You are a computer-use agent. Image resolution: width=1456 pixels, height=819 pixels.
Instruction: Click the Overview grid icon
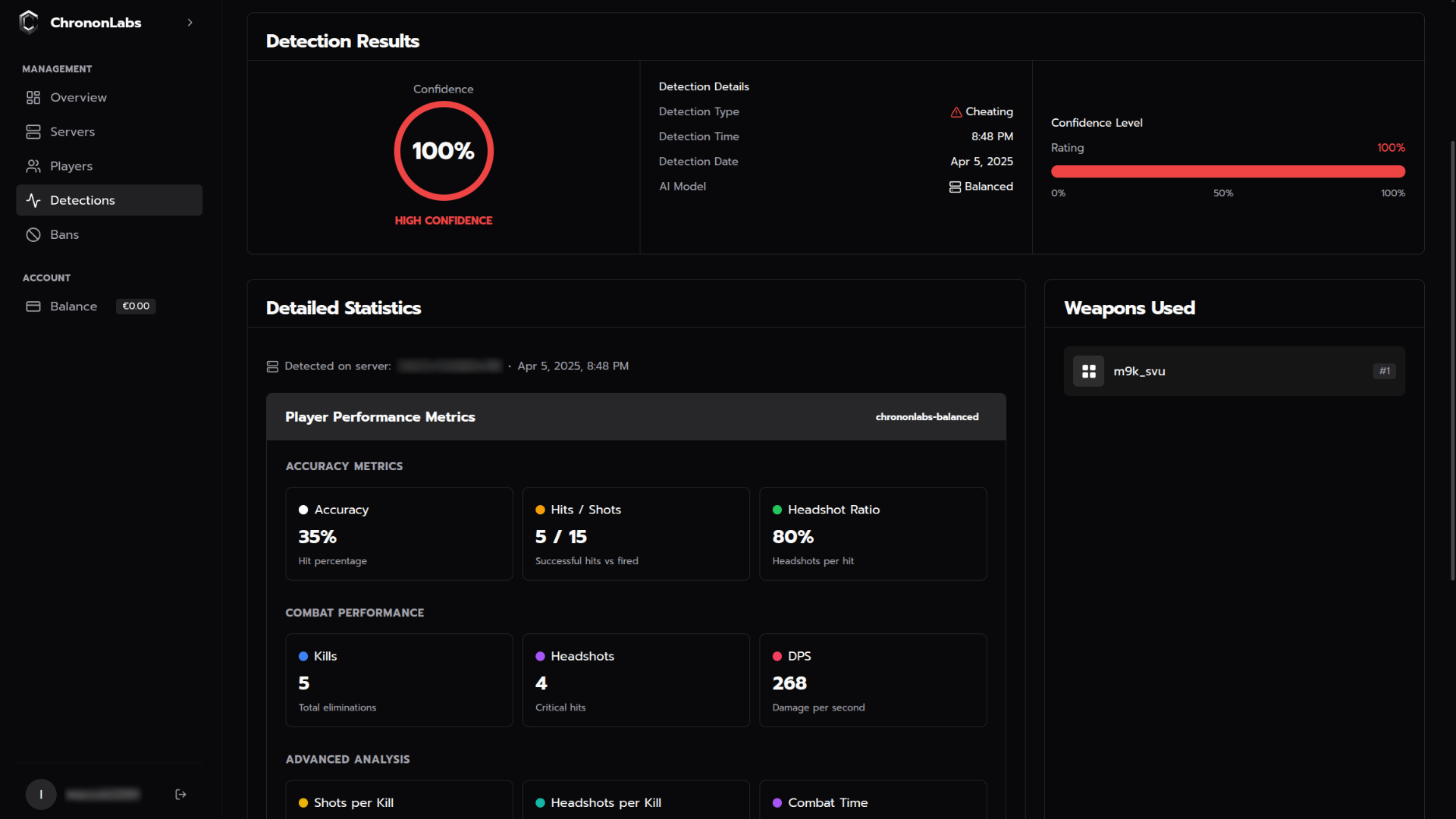pos(33,97)
